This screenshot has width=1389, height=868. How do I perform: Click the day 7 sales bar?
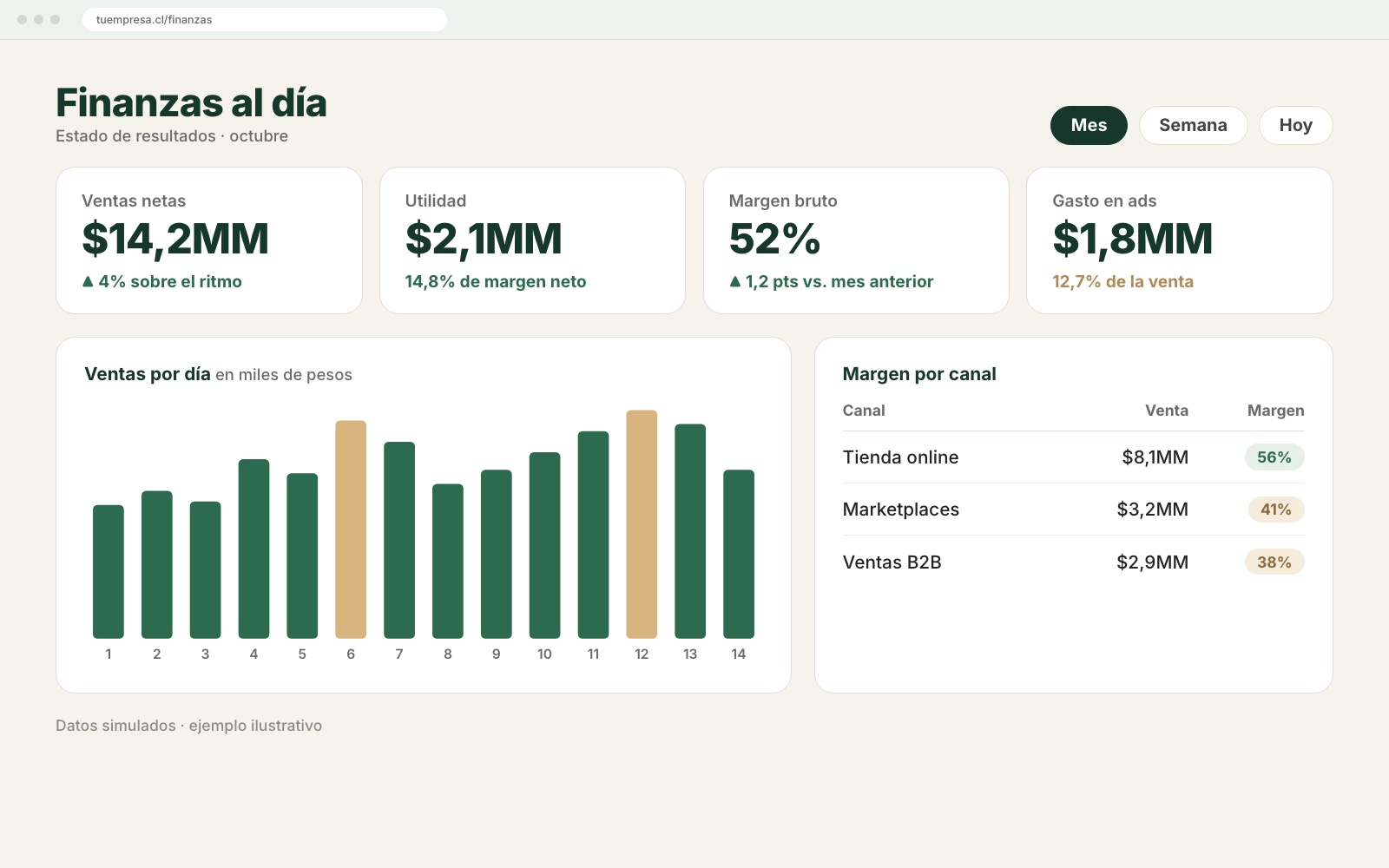click(x=399, y=540)
